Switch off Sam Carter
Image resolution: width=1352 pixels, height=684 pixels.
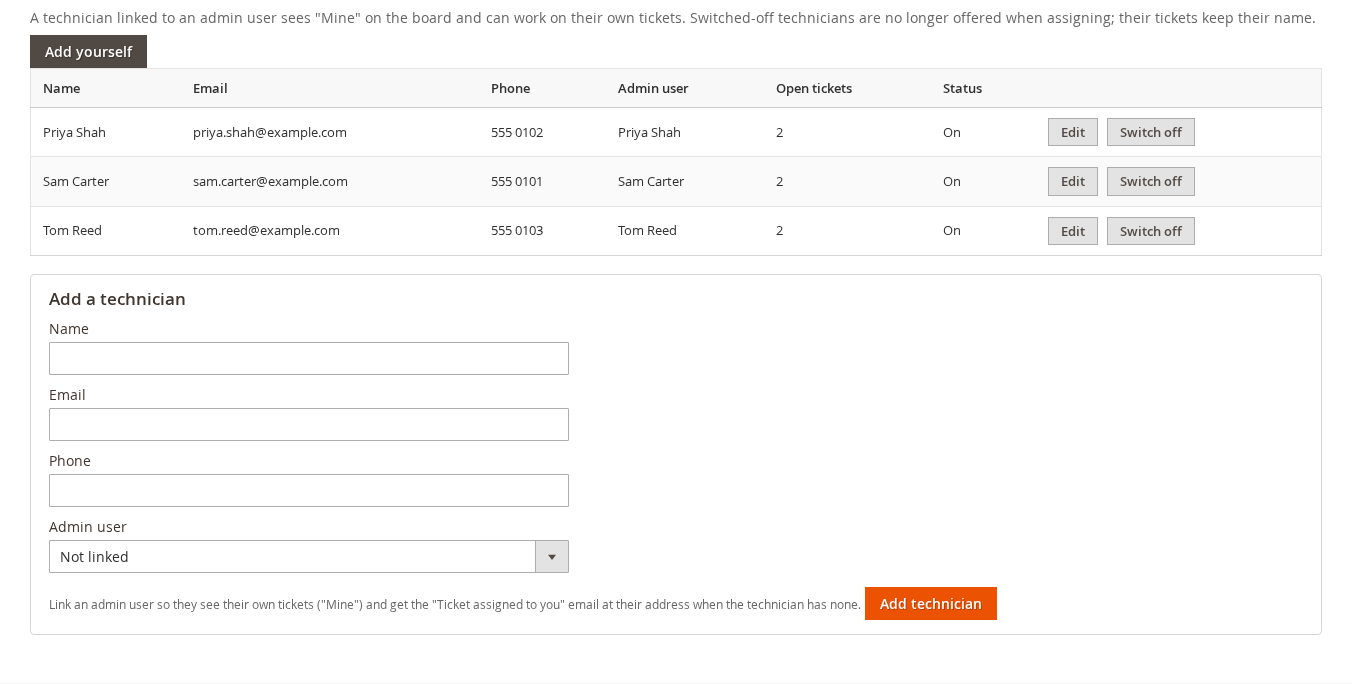pyautogui.click(x=1151, y=181)
